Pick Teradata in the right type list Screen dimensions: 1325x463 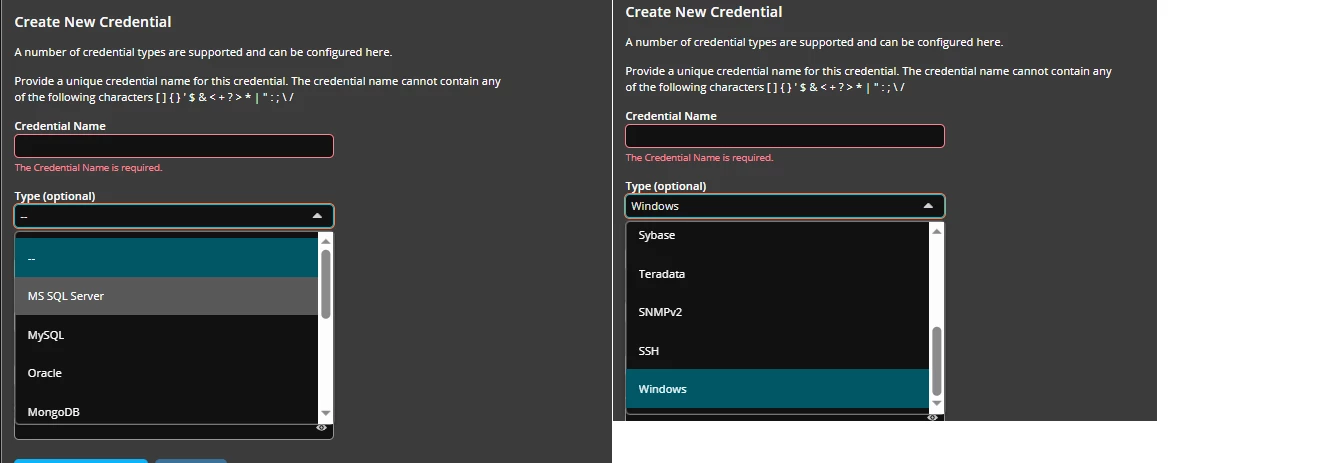pyautogui.click(x=777, y=273)
